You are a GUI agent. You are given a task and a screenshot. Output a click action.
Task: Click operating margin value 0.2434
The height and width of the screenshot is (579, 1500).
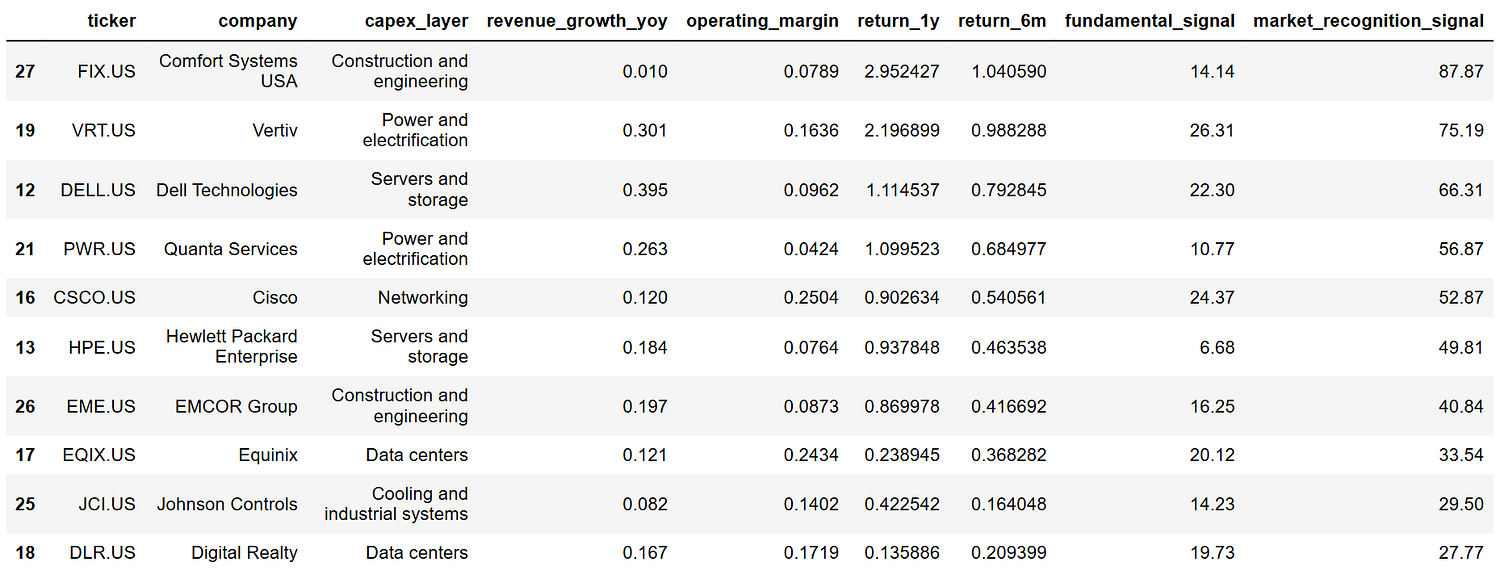click(811, 455)
